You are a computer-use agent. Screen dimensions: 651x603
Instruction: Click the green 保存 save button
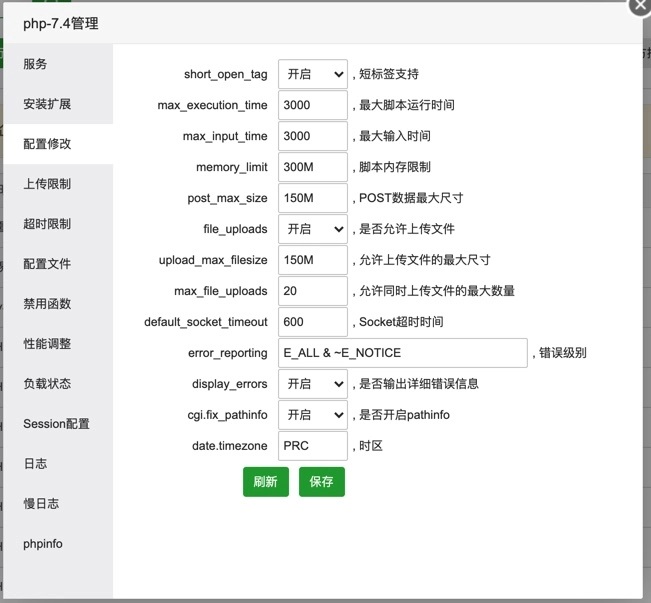[x=321, y=481]
